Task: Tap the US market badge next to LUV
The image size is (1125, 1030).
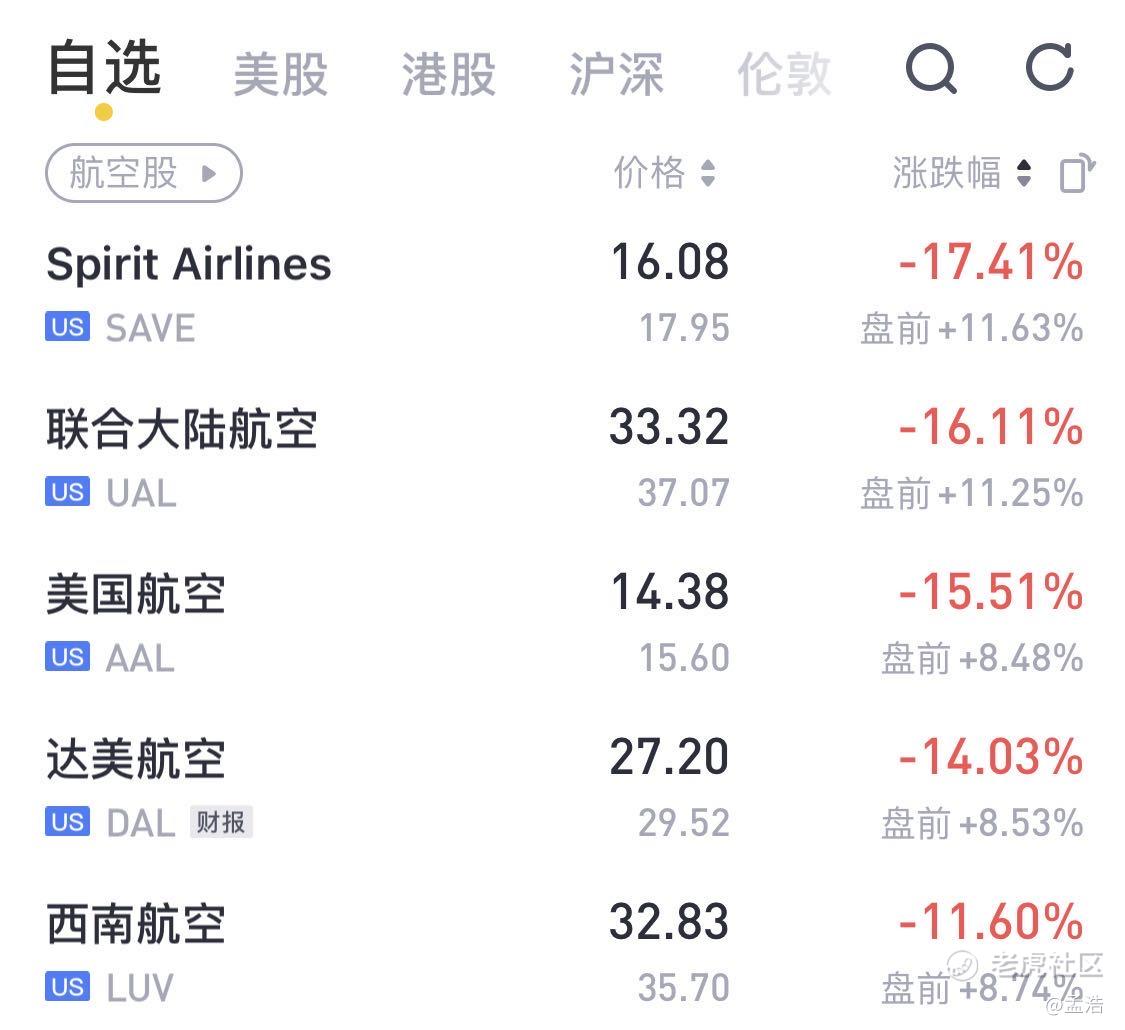Action: (67, 986)
